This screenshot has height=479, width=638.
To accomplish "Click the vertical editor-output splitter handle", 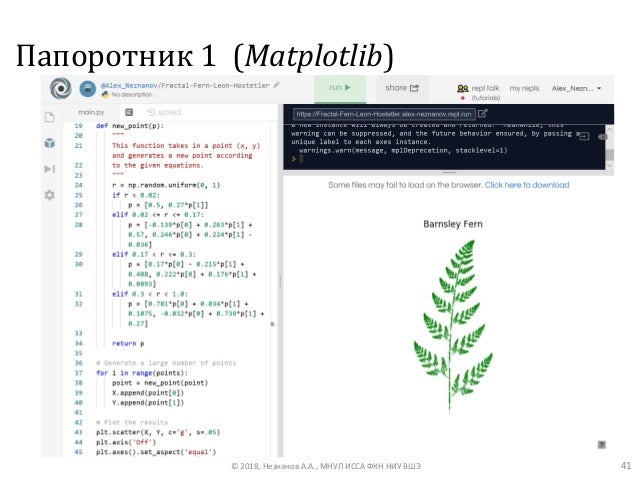I will 280,281.
